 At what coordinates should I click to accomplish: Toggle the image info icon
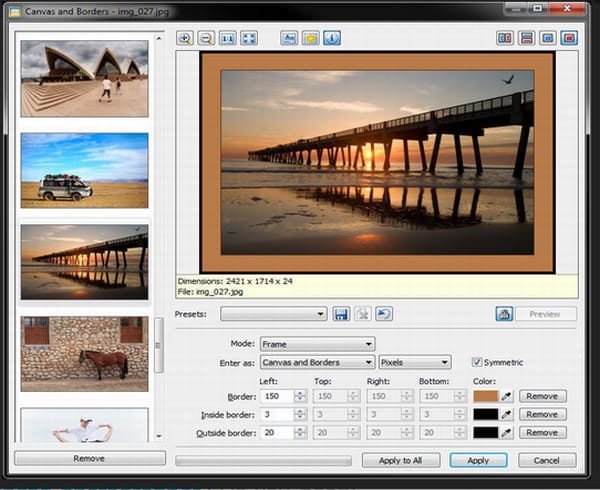[x=332, y=38]
